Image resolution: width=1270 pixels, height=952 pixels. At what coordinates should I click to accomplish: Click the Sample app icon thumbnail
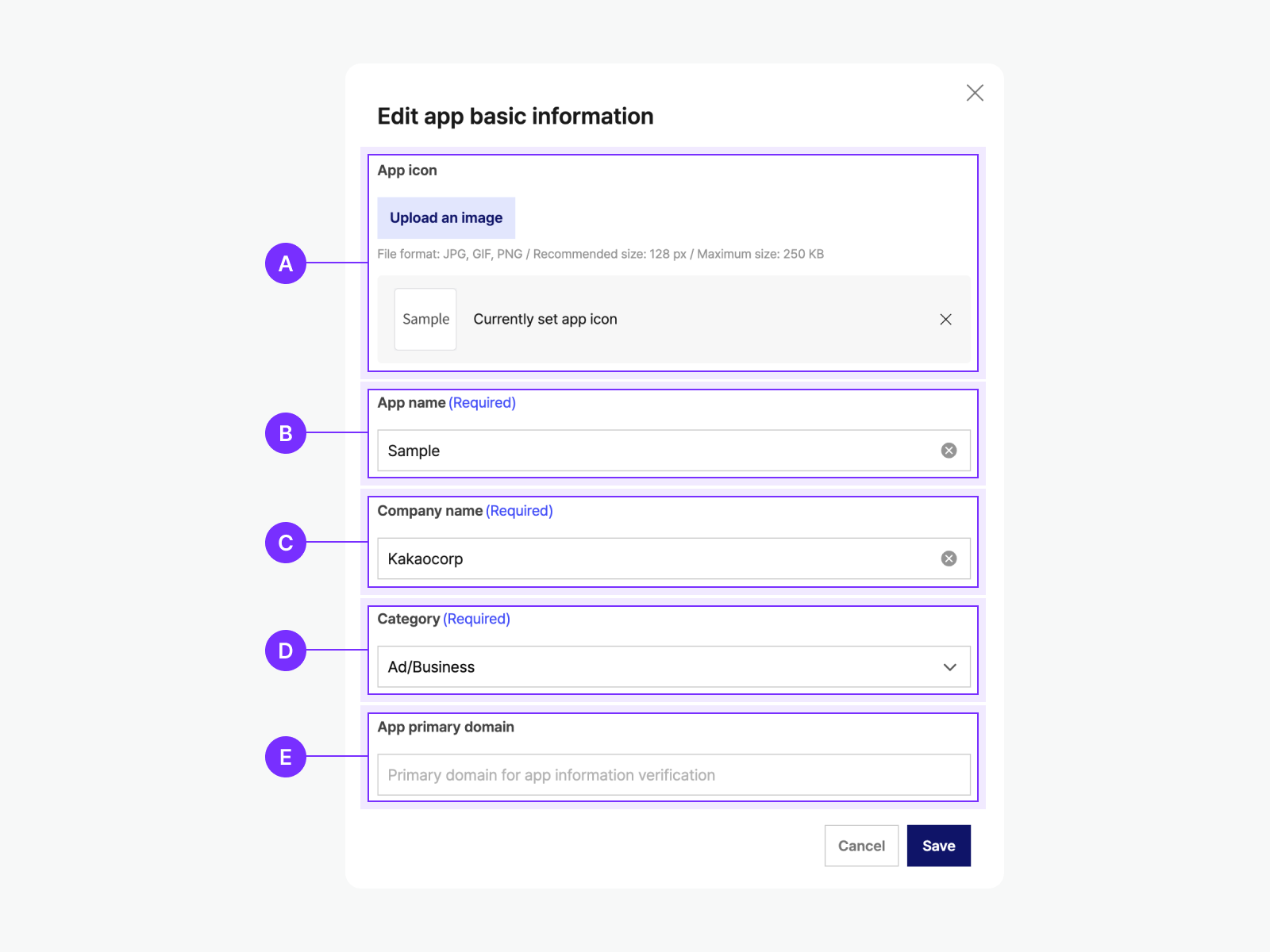click(425, 320)
